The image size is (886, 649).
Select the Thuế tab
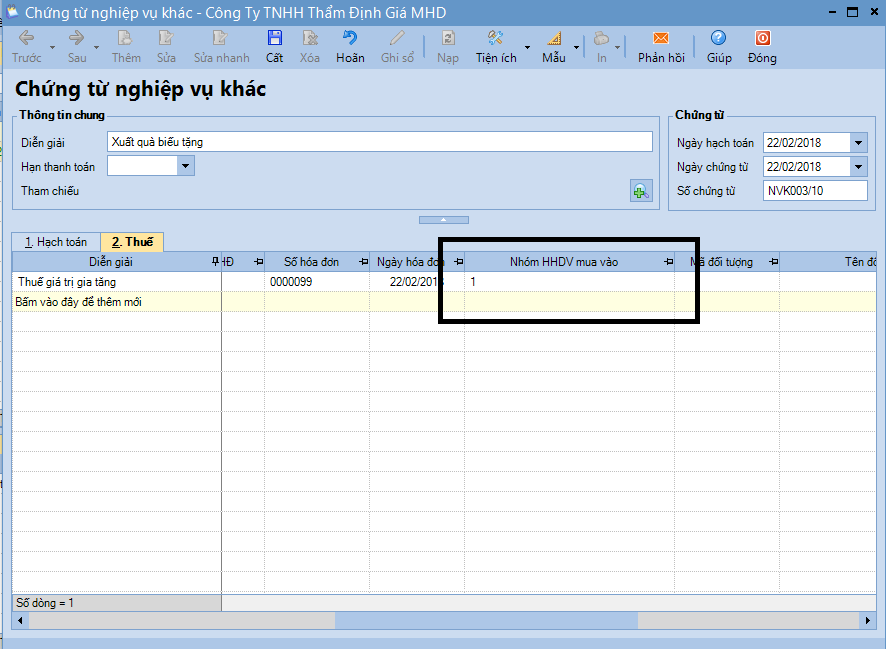click(x=132, y=242)
